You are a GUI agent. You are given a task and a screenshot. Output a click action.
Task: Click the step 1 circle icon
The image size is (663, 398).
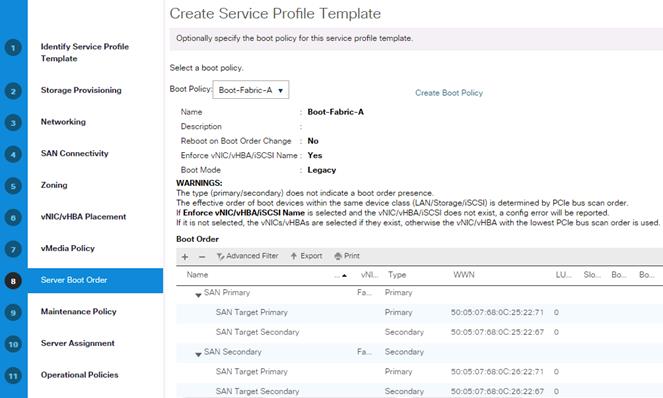coord(13,48)
